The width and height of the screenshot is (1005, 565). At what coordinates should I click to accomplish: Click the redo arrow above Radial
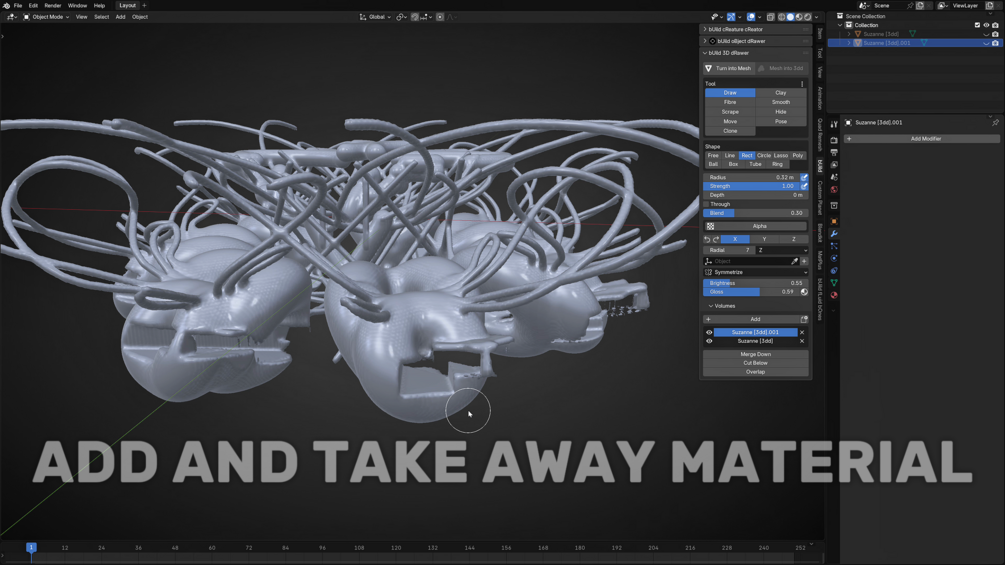pyautogui.click(x=716, y=240)
